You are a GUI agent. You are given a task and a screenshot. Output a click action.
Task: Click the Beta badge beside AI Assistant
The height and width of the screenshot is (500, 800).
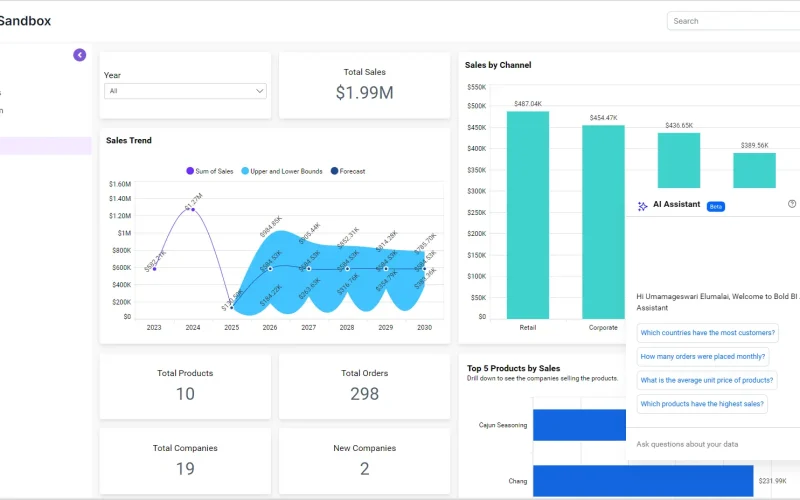715,206
